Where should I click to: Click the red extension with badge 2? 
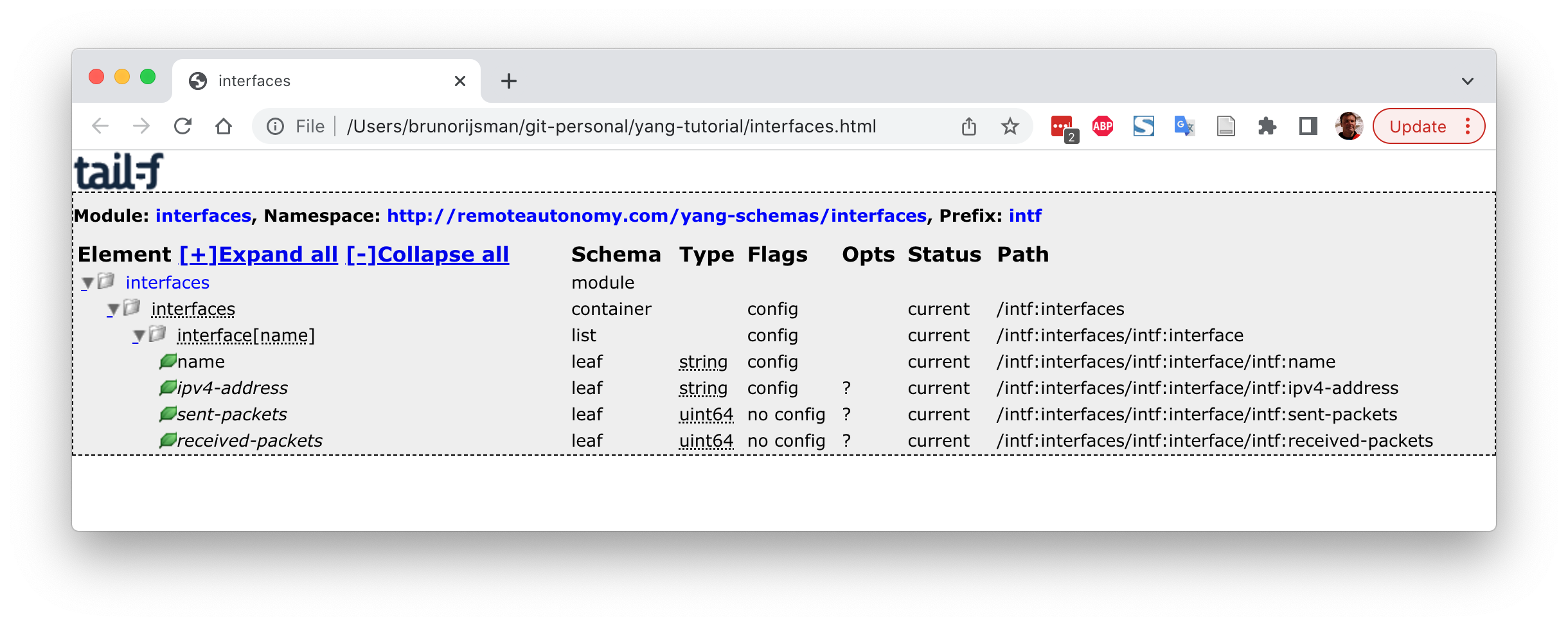pos(1062,127)
